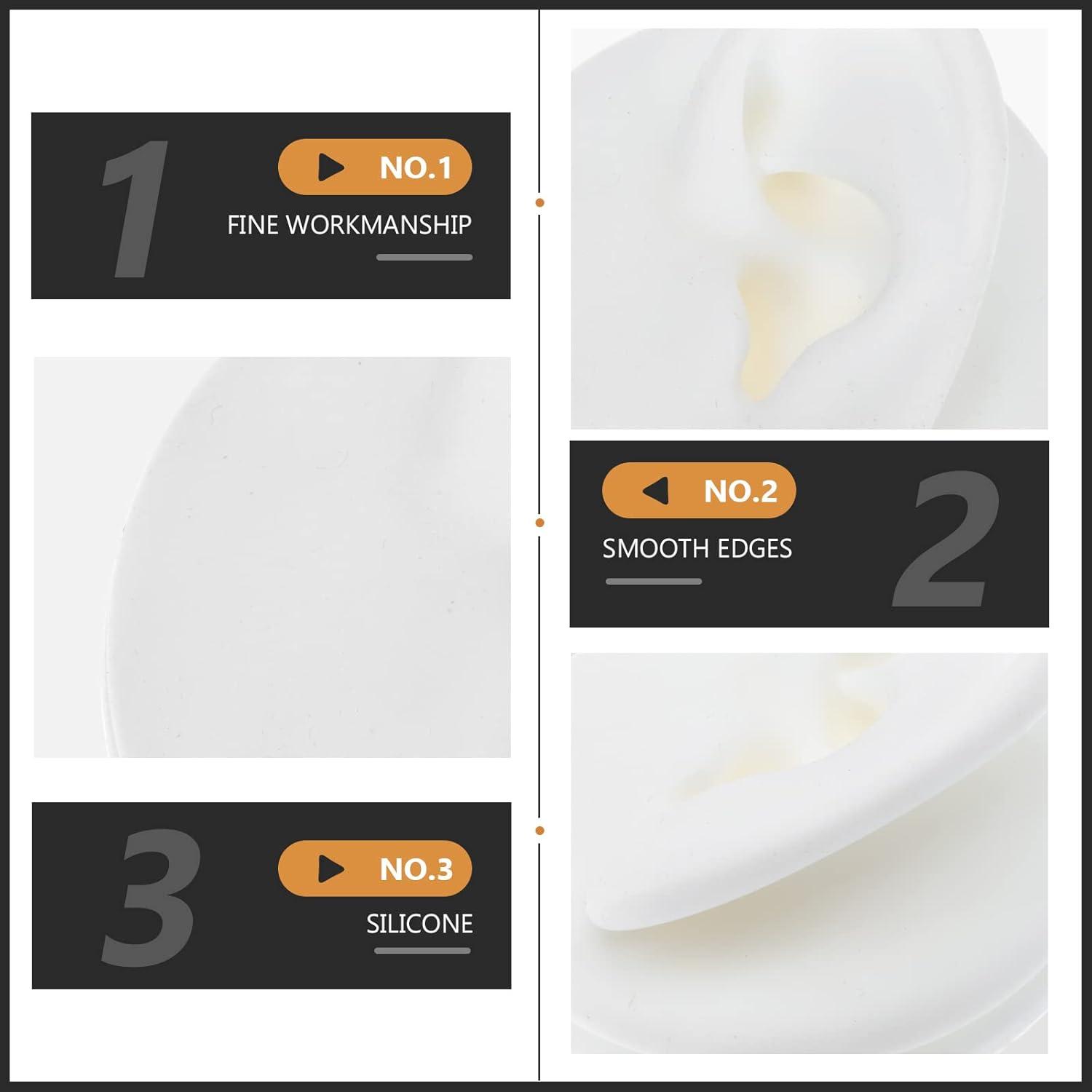Click the play arrow beside NO.1
This screenshot has height=1092, width=1092.
(x=331, y=167)
